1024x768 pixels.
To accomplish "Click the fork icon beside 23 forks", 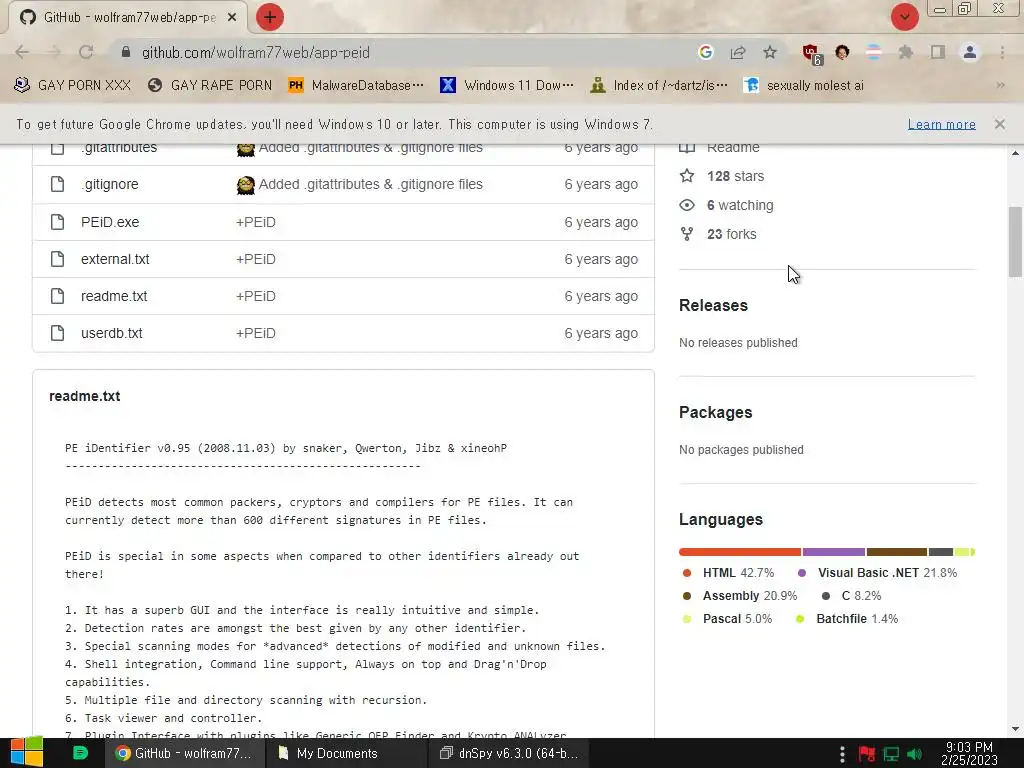I will [687, 234].
